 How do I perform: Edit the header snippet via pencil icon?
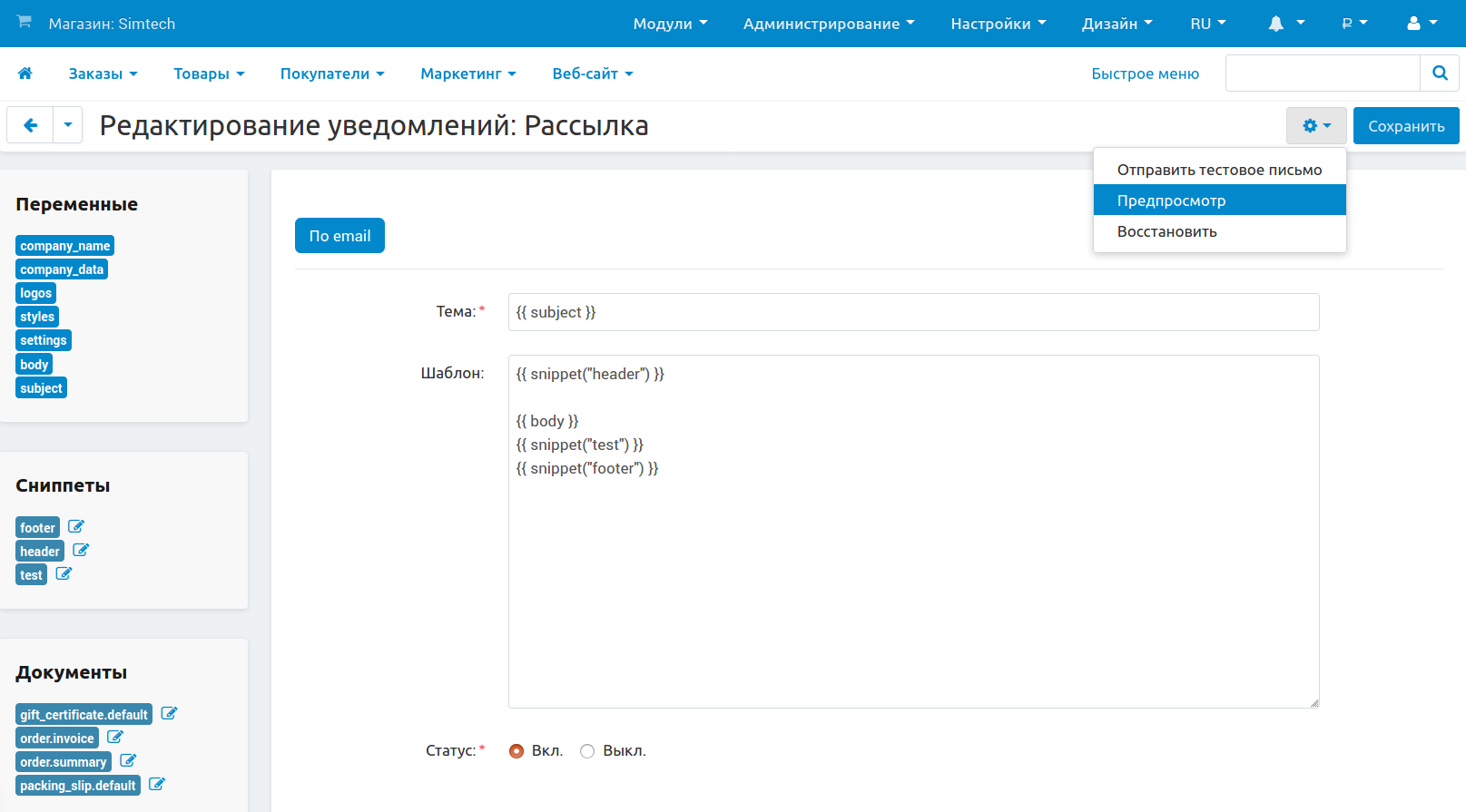pos(81,551)
